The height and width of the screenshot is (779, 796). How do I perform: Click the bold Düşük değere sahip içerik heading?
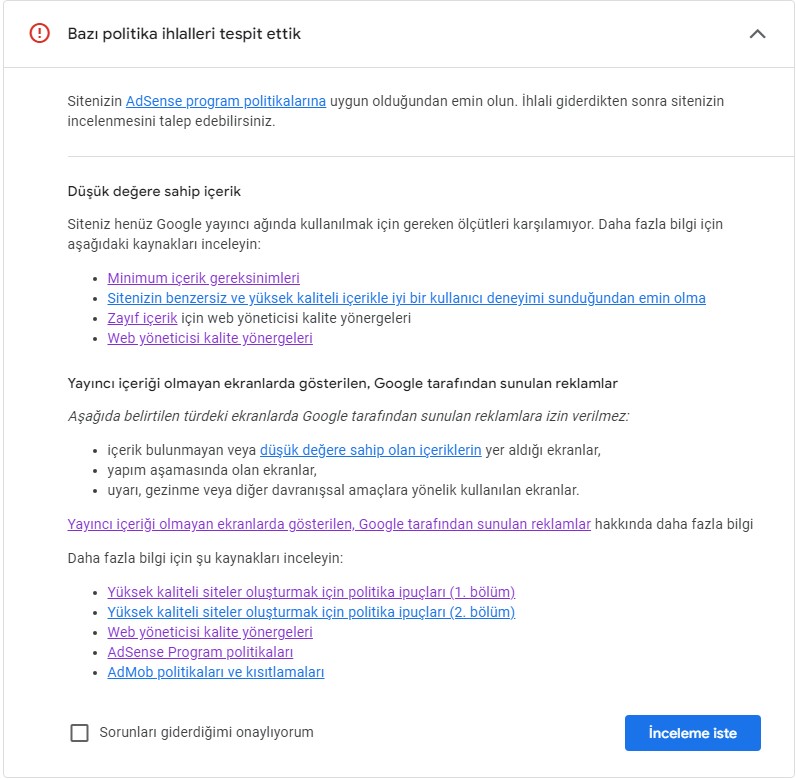154,191
